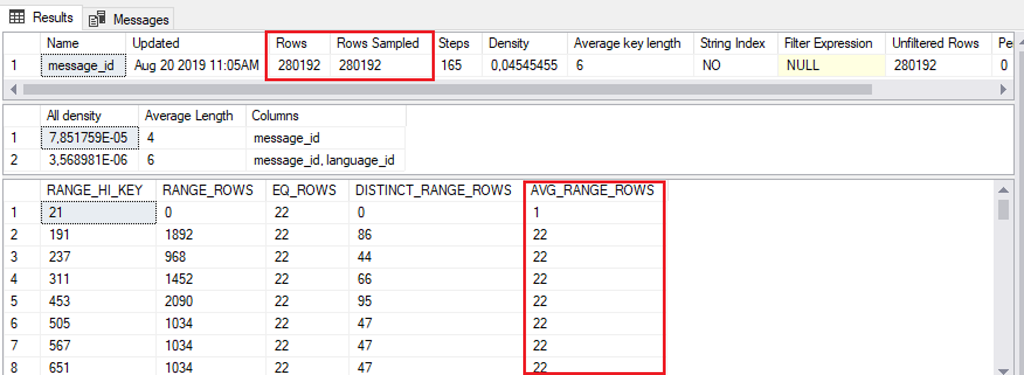Click the All density column header
The width and height of the screenshot is (1024, 375).
[89, 116]
